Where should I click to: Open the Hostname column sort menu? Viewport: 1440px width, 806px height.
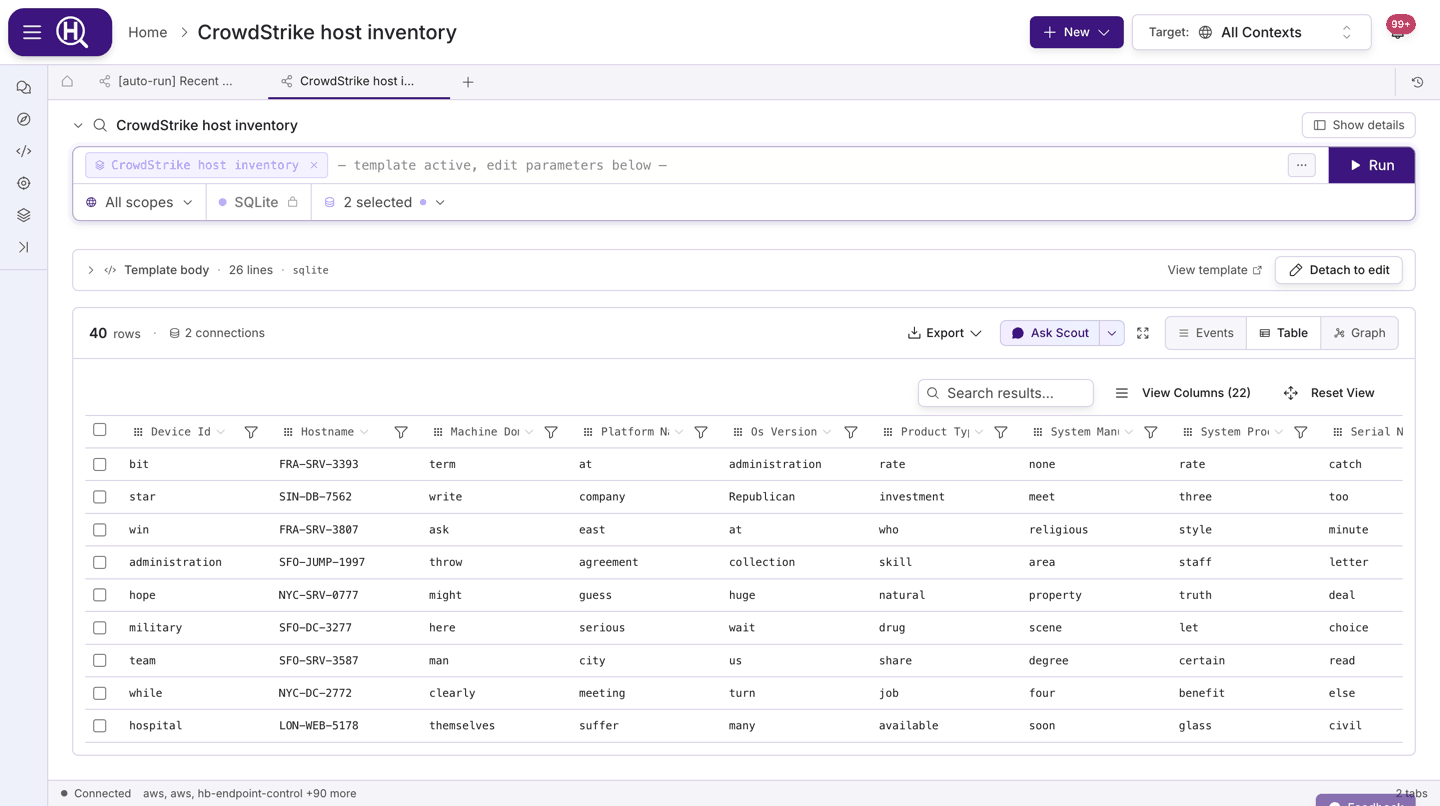[364, 432]
